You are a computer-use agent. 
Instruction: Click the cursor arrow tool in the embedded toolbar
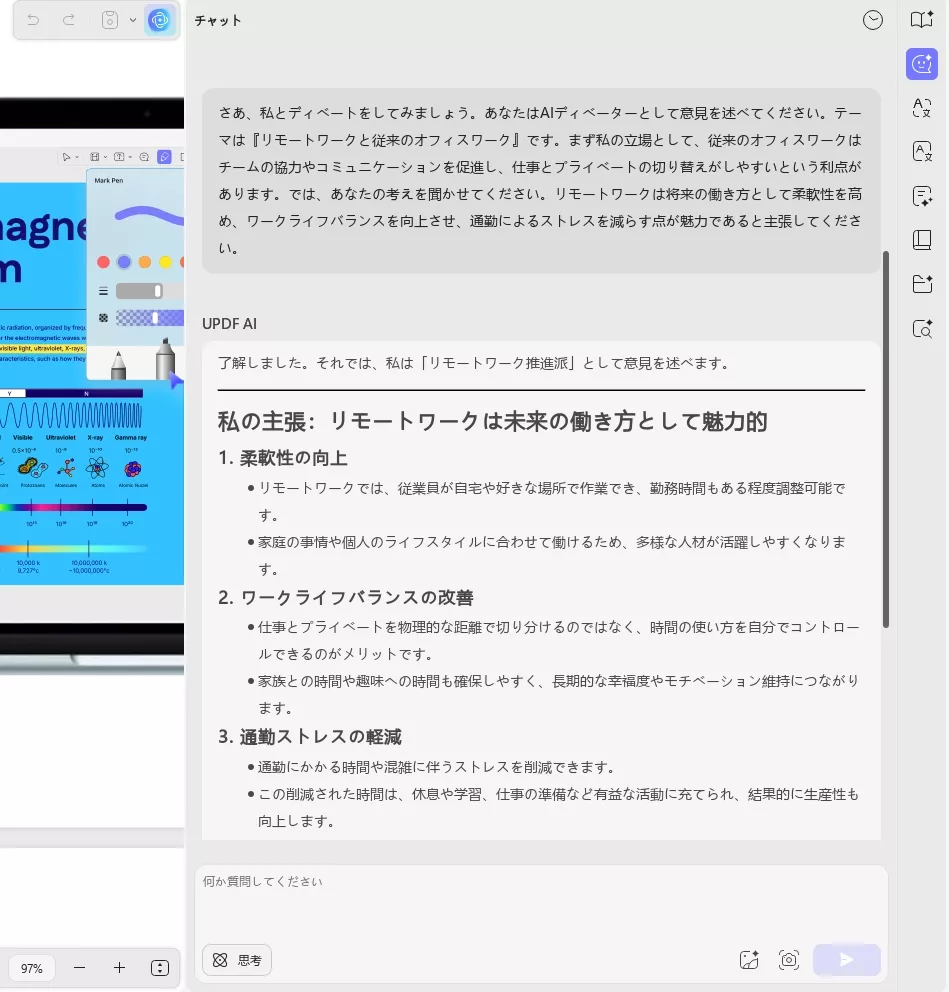pyautogui.click(x=66, y=157)
